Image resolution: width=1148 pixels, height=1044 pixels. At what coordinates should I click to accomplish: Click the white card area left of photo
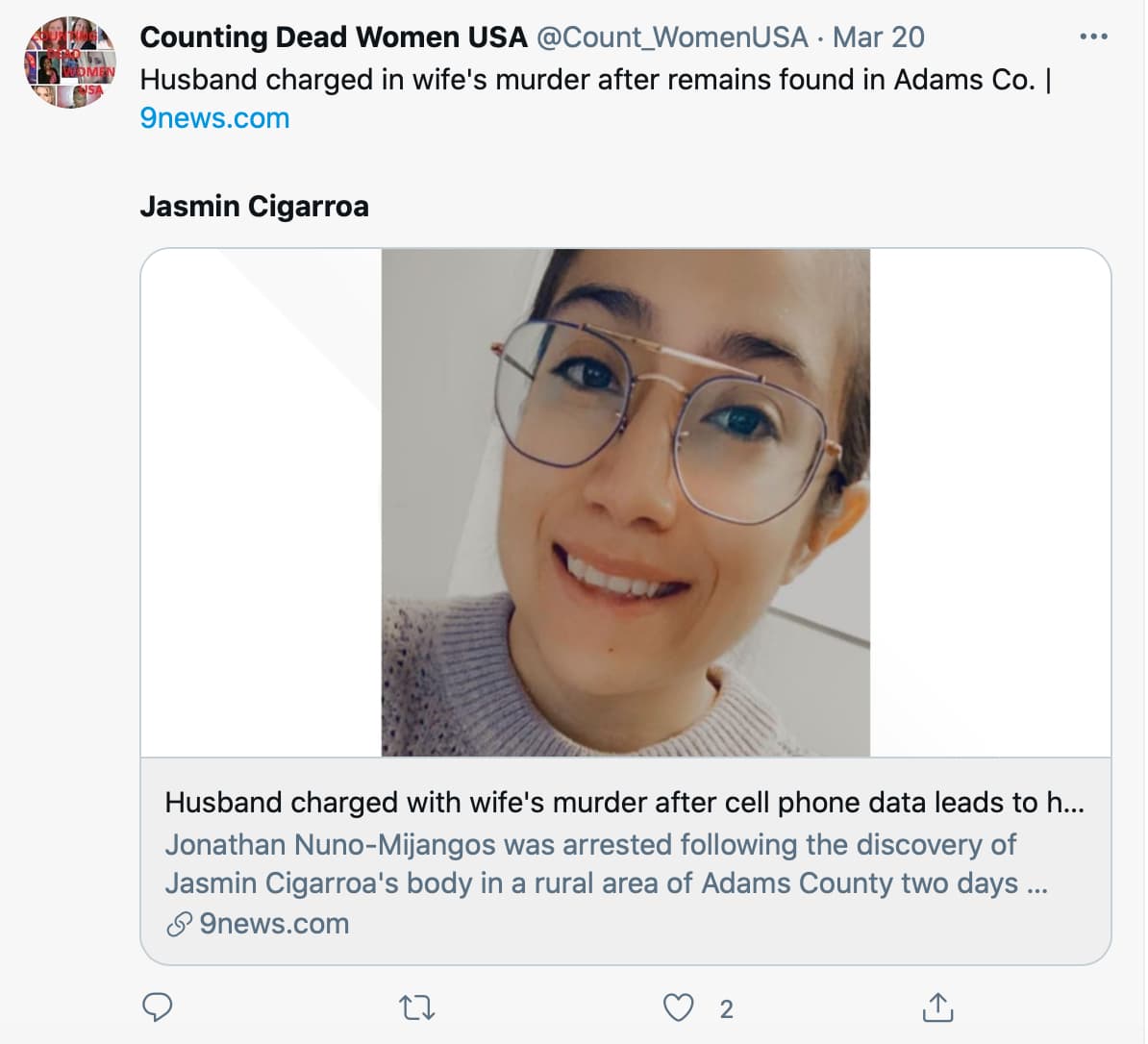[261, 502]
